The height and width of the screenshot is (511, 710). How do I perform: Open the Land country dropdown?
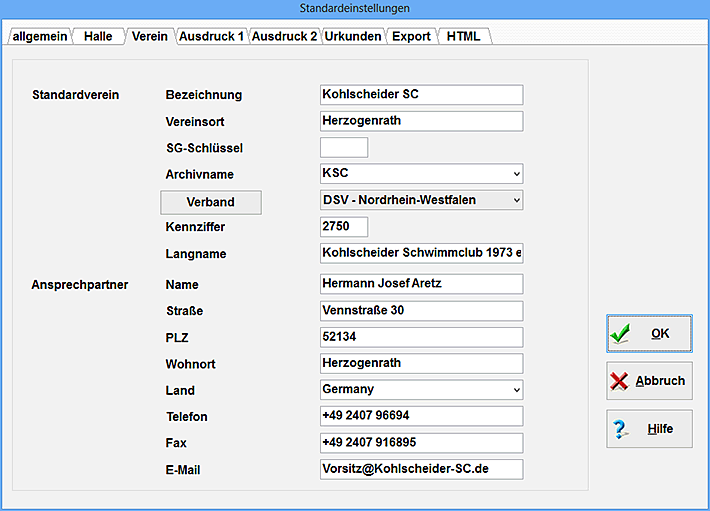pyautogui.click(x=516, y=390)
